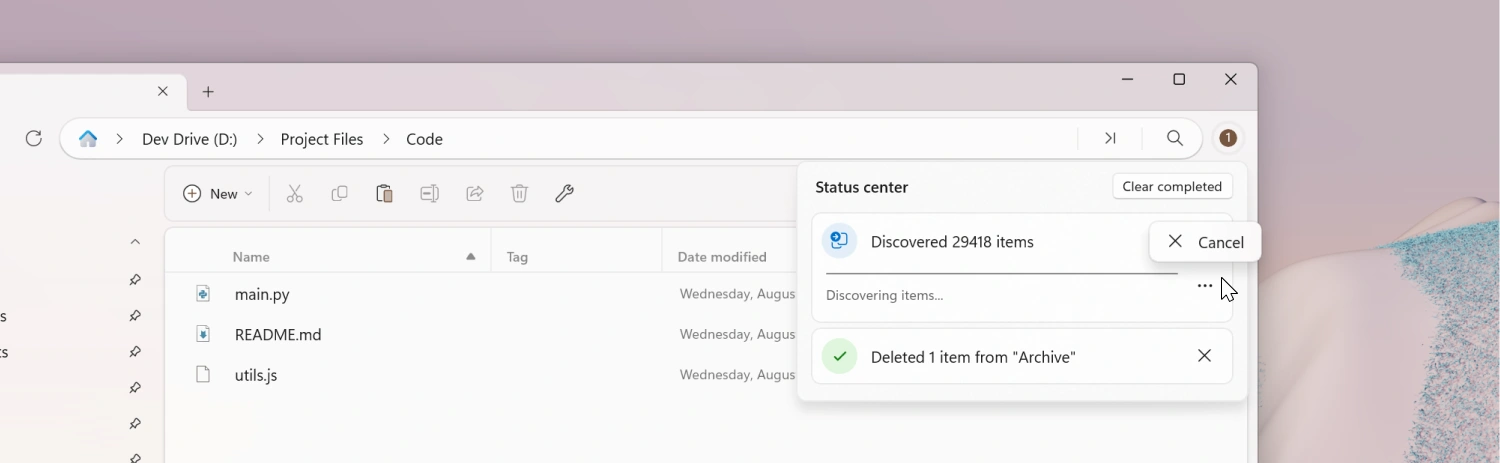Click the Discovering items progress bar

[1001, 273]
